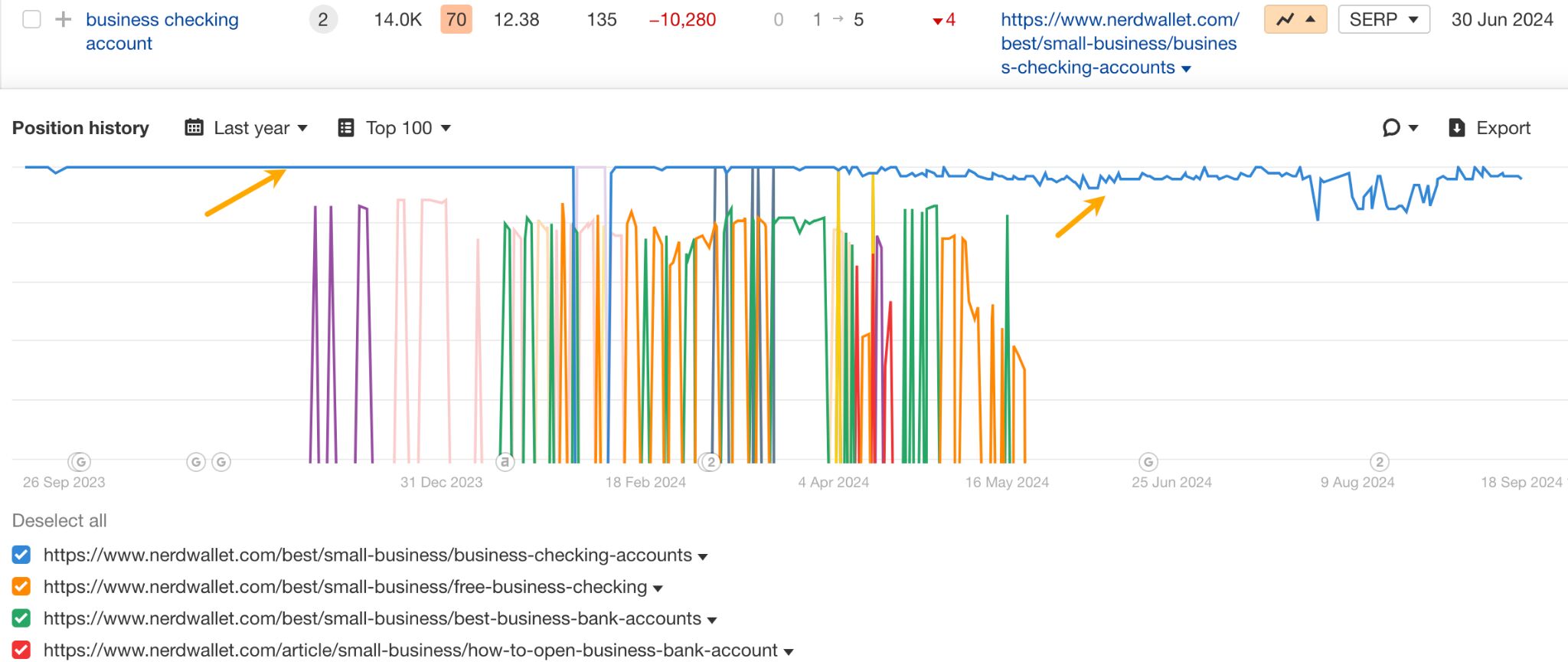This screenshot has width=1568, height=662.
Task: Open the comments speech bubble icon
Action: 1392,128
